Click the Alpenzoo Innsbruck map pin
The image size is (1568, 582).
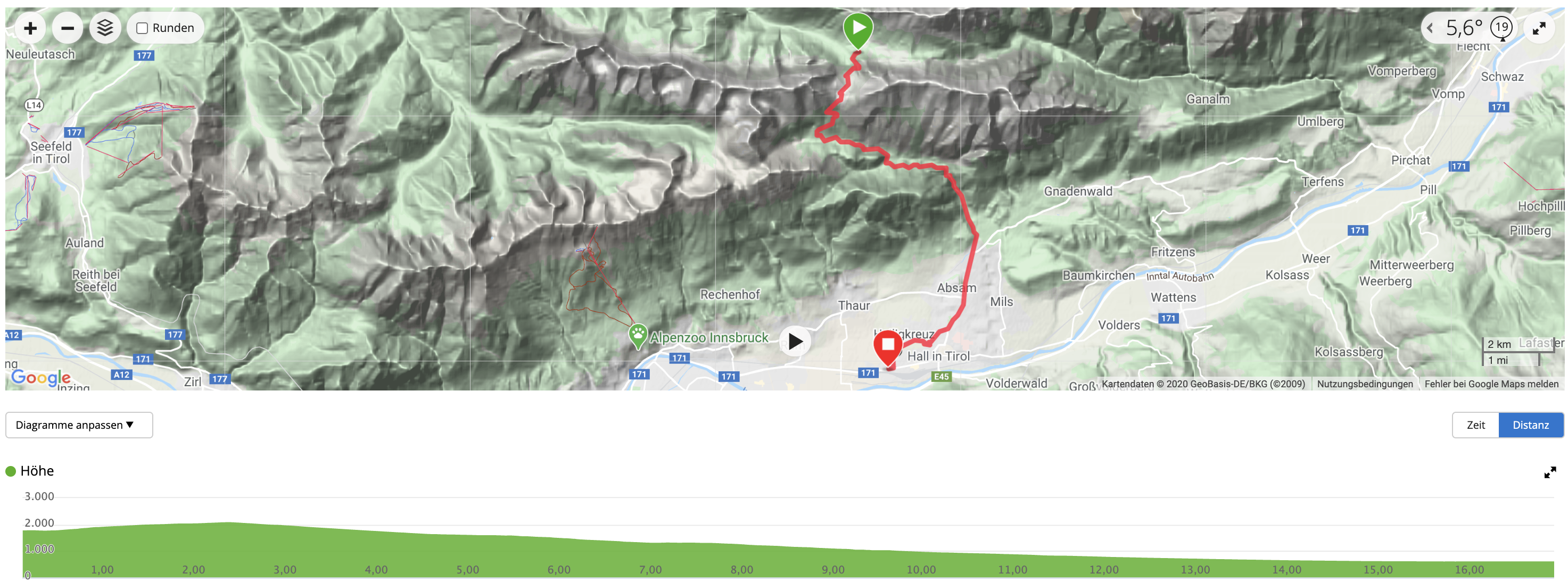tap(637, 336)
